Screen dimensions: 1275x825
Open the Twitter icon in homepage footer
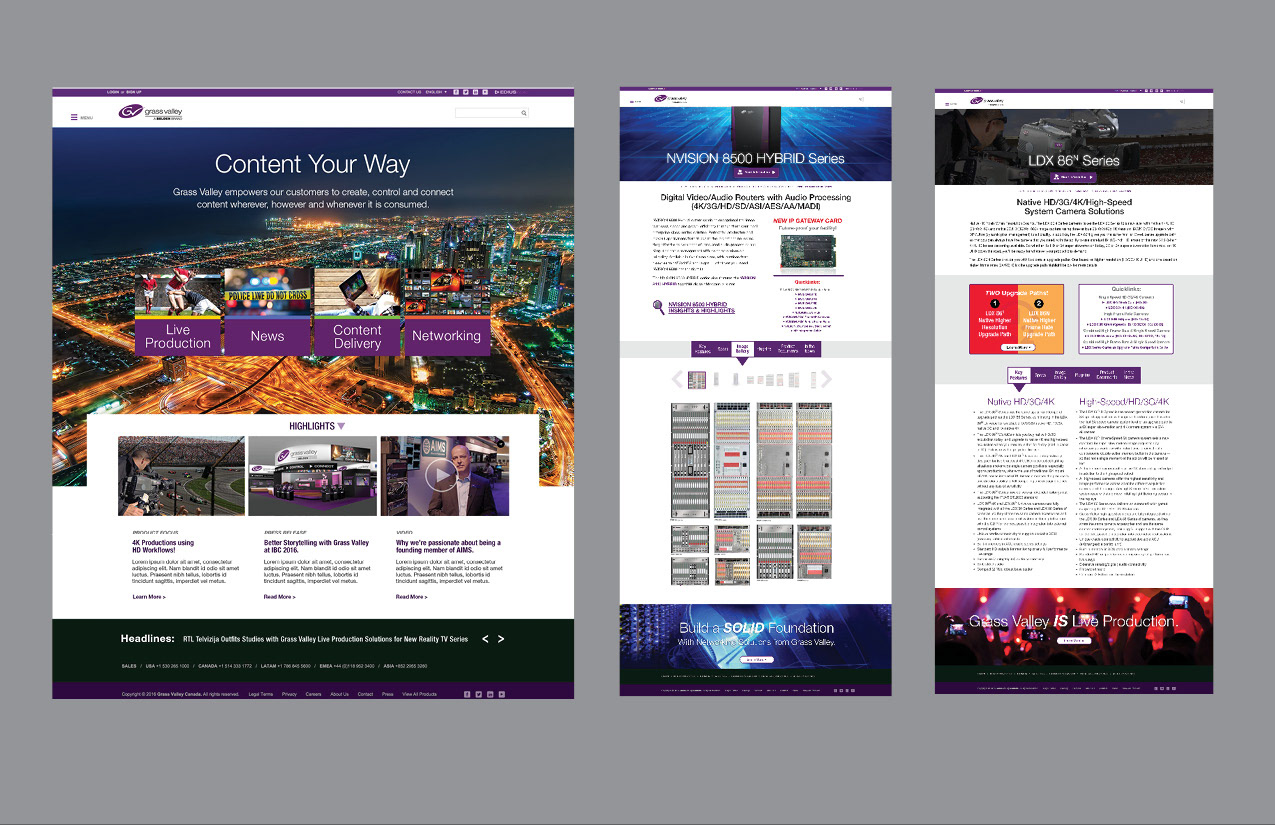pos(478,693)
